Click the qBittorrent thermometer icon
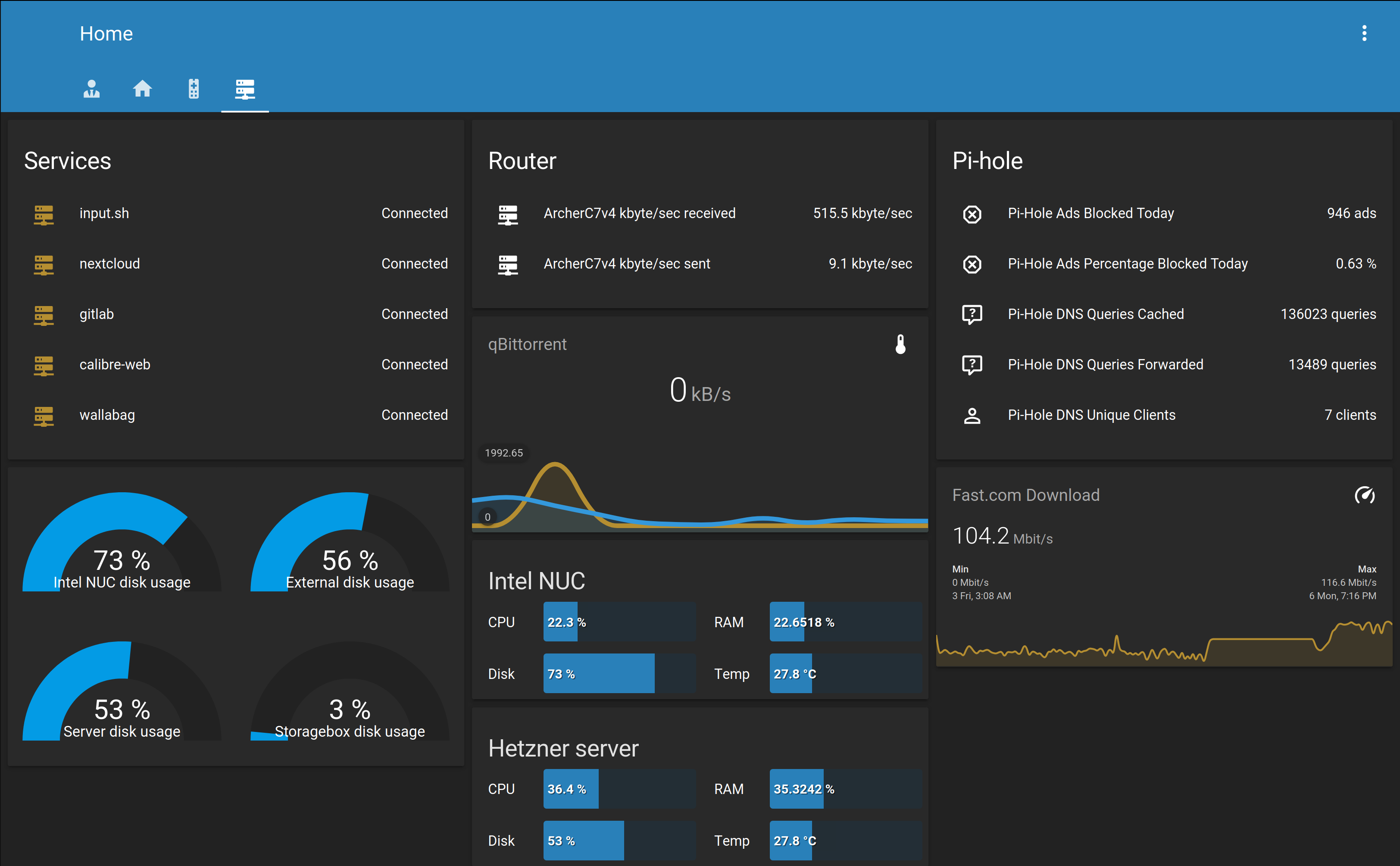Screen dimensions: 1400x866 coord(901,344)
